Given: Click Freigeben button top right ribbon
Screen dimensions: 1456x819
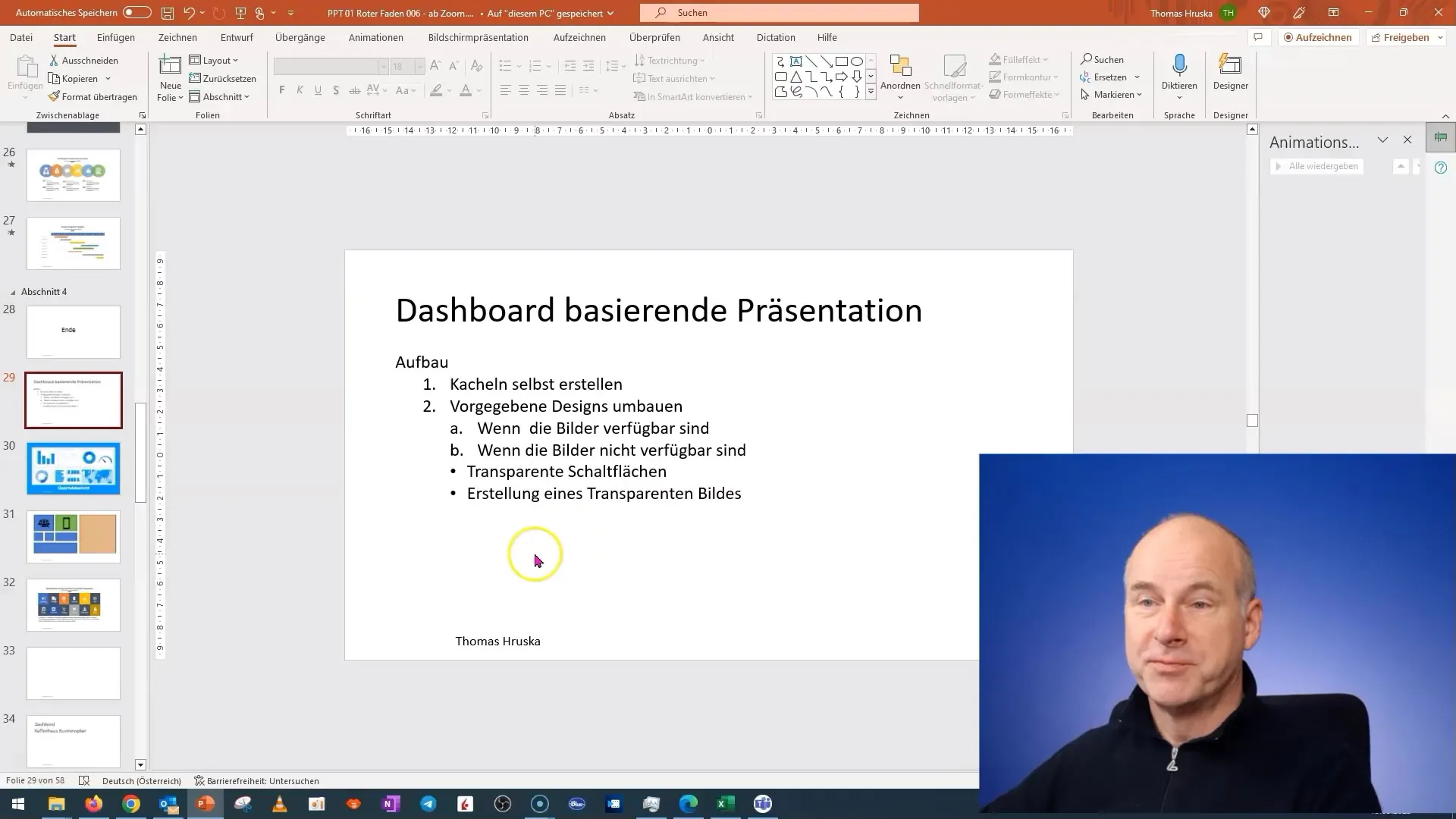Looking at the screenshot, I should [1406, 37].
